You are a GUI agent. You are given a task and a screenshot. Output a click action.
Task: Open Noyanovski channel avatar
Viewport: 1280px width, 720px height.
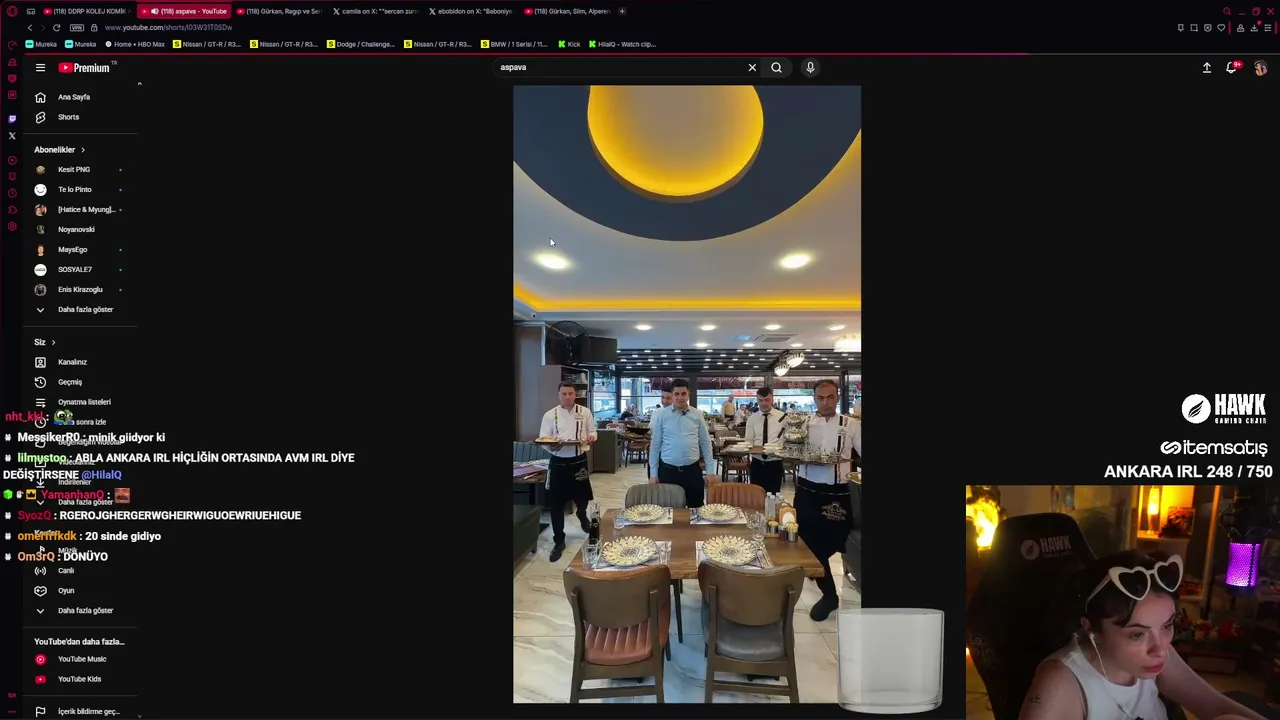[x=40, y=230]
